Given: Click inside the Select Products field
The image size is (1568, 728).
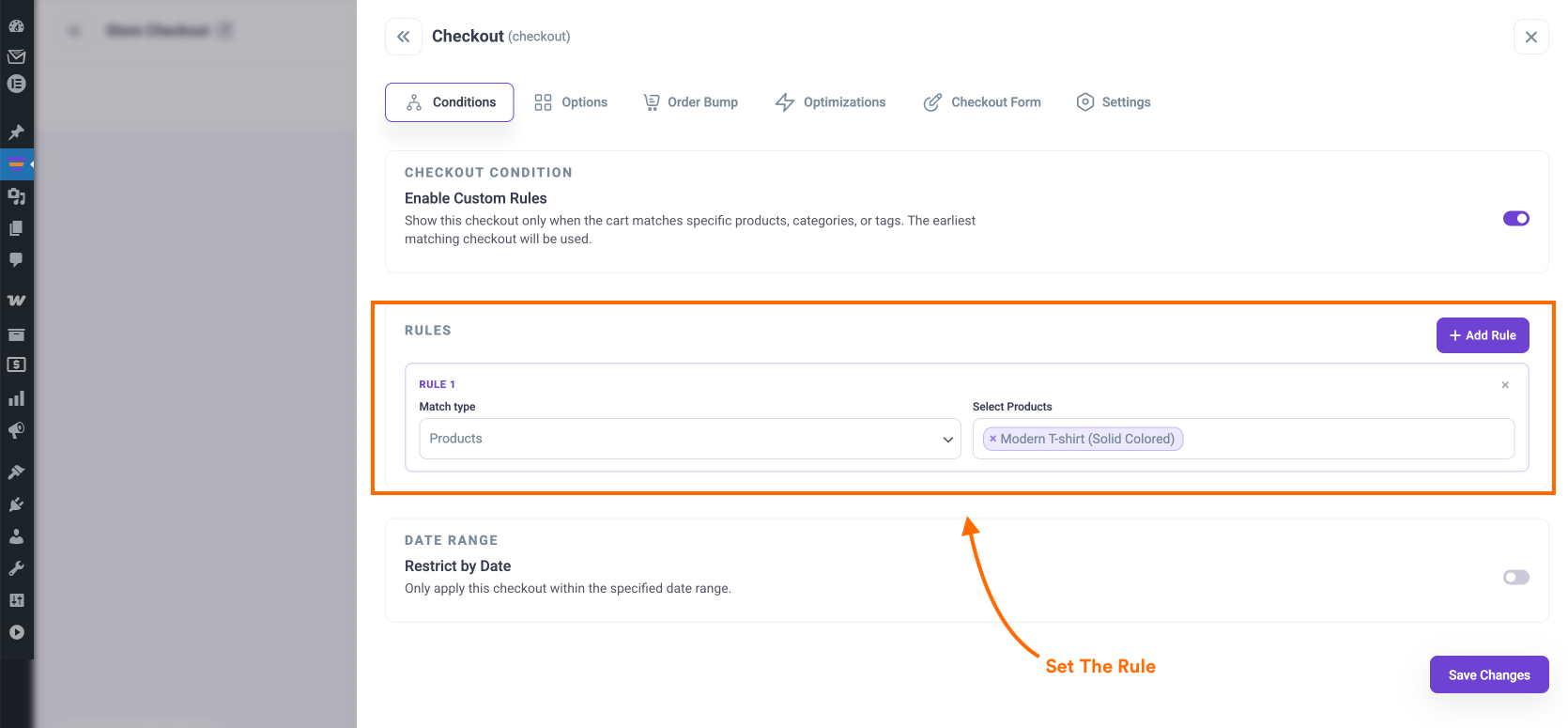Looking at the screenshot, I should (x=1243, y=439).
